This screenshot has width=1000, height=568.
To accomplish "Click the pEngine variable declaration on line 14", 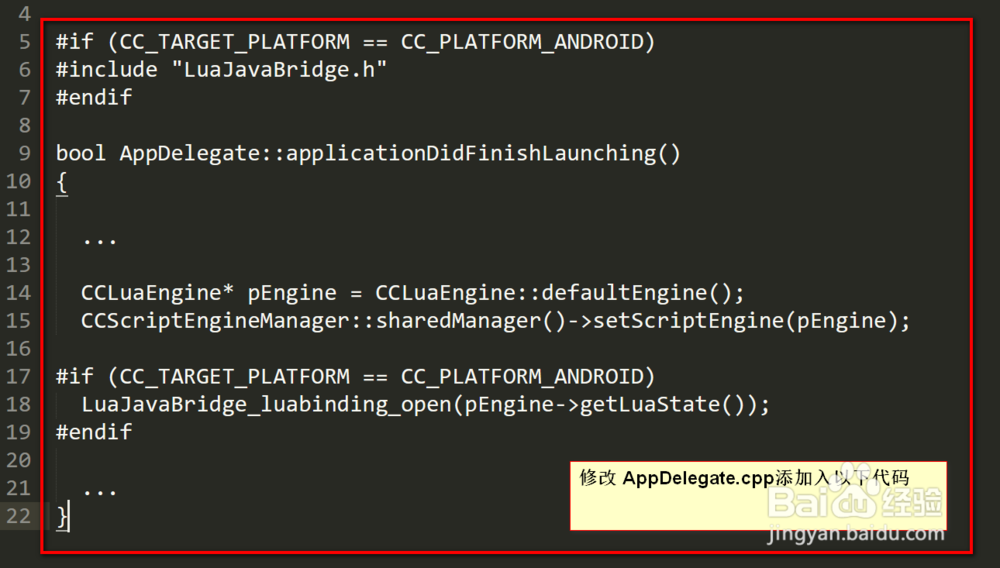I will pyautogui.click(x=291, y=294).
